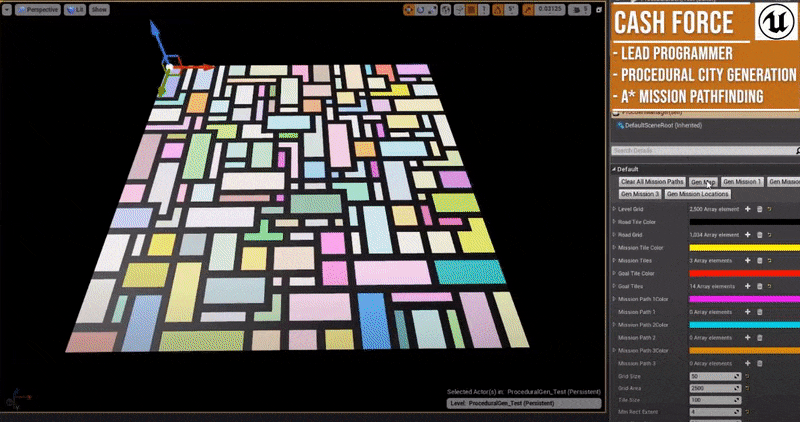Expand the Goal Tile Color property
The width and height of the screenshot is (800, 422).
click(614, 274)
